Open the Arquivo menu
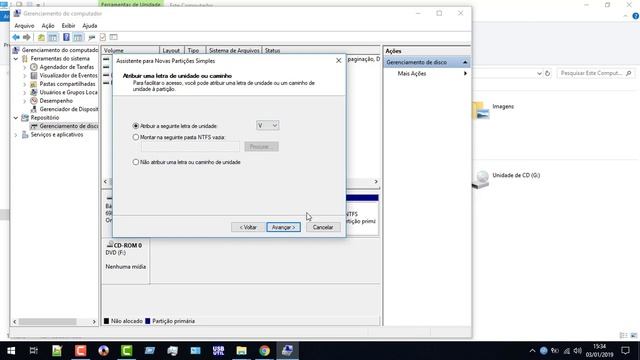 (24, 26)
